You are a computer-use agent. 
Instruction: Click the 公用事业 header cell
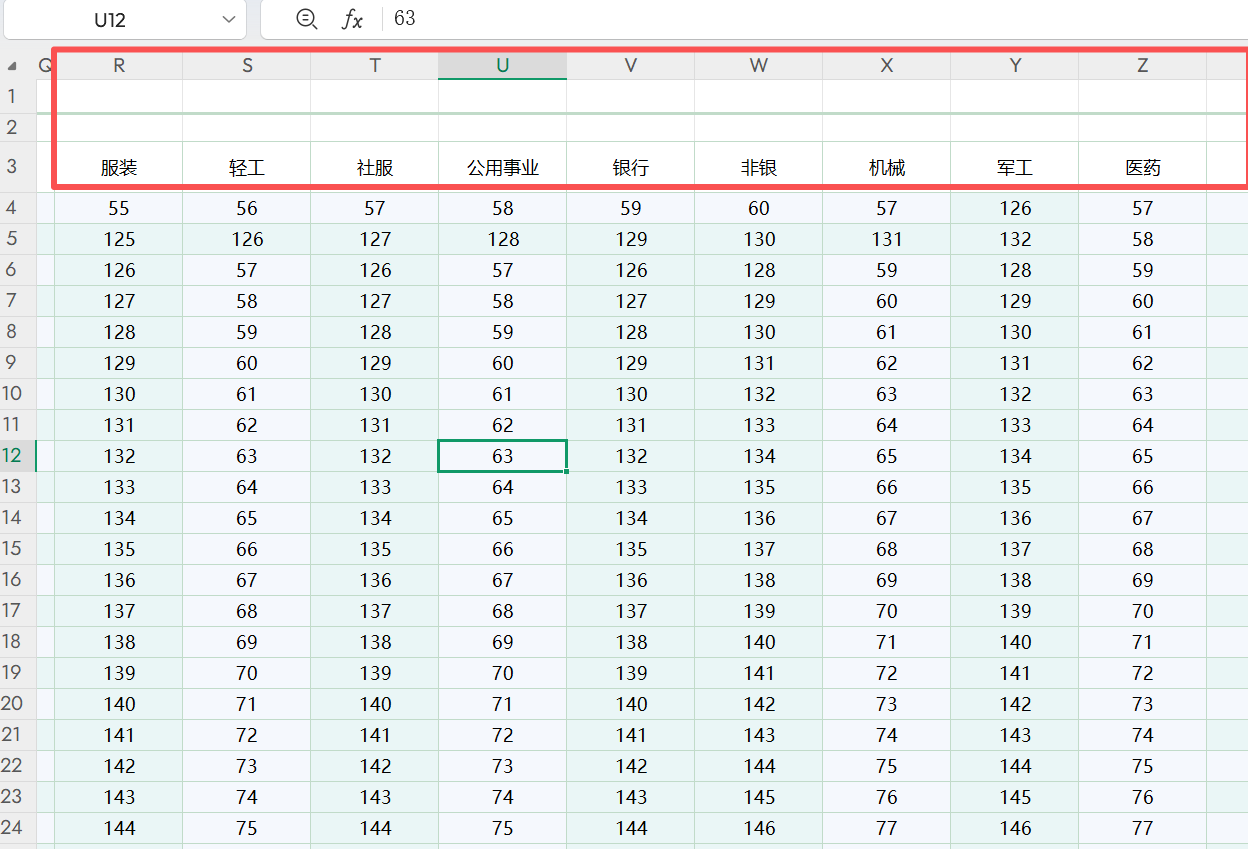pos(502,168)
